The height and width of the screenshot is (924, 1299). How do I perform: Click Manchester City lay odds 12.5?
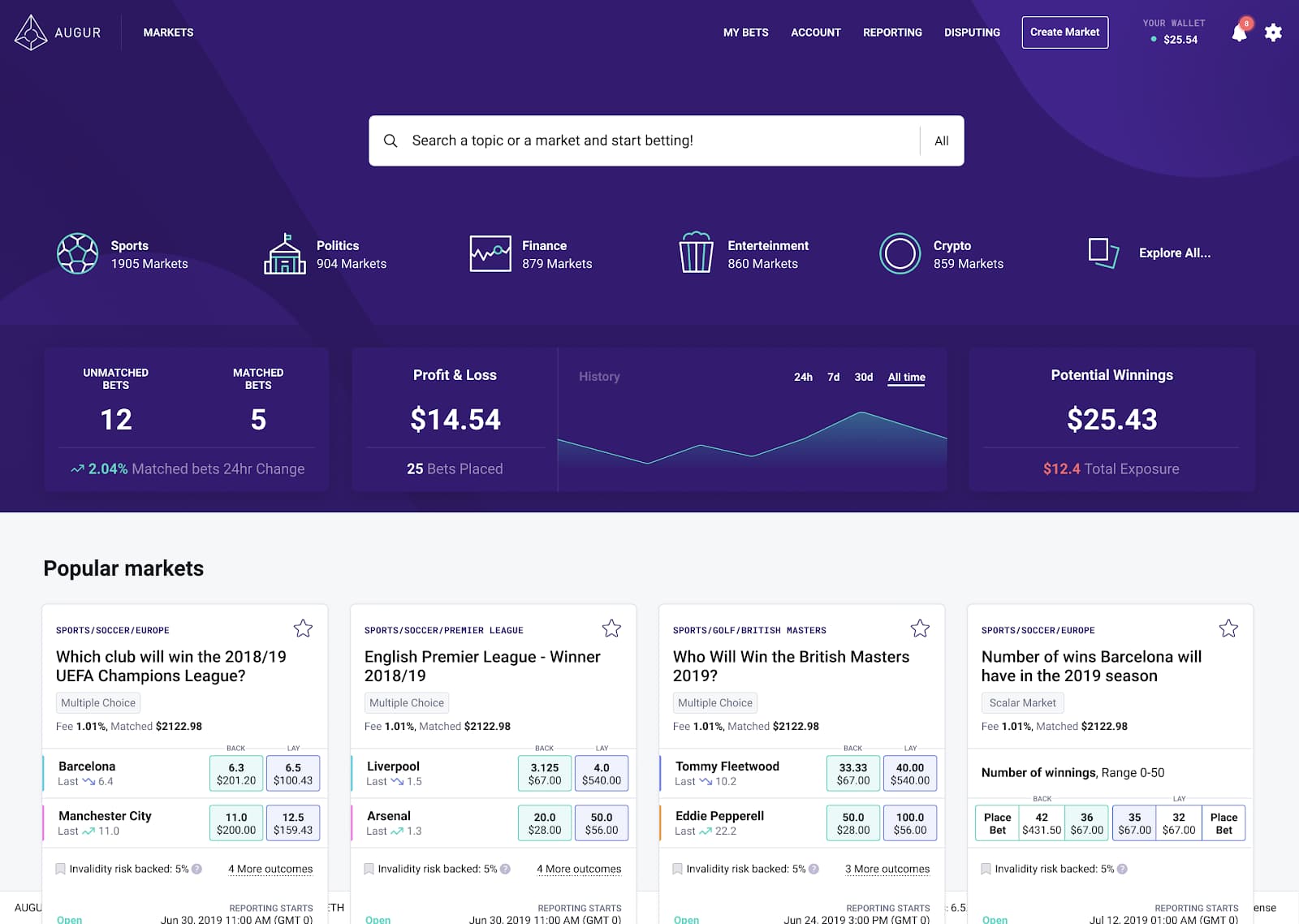pos(293,823)
